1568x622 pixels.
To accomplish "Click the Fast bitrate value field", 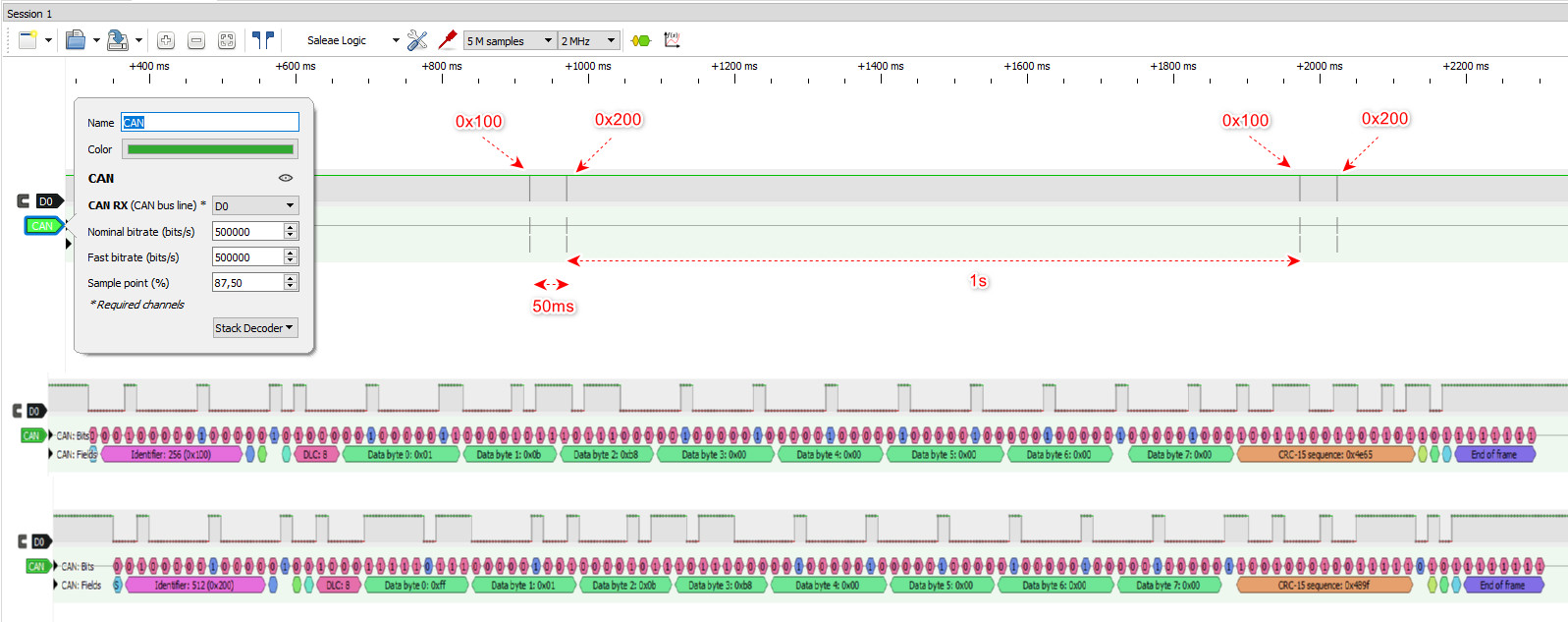I will tap(247, 256).
